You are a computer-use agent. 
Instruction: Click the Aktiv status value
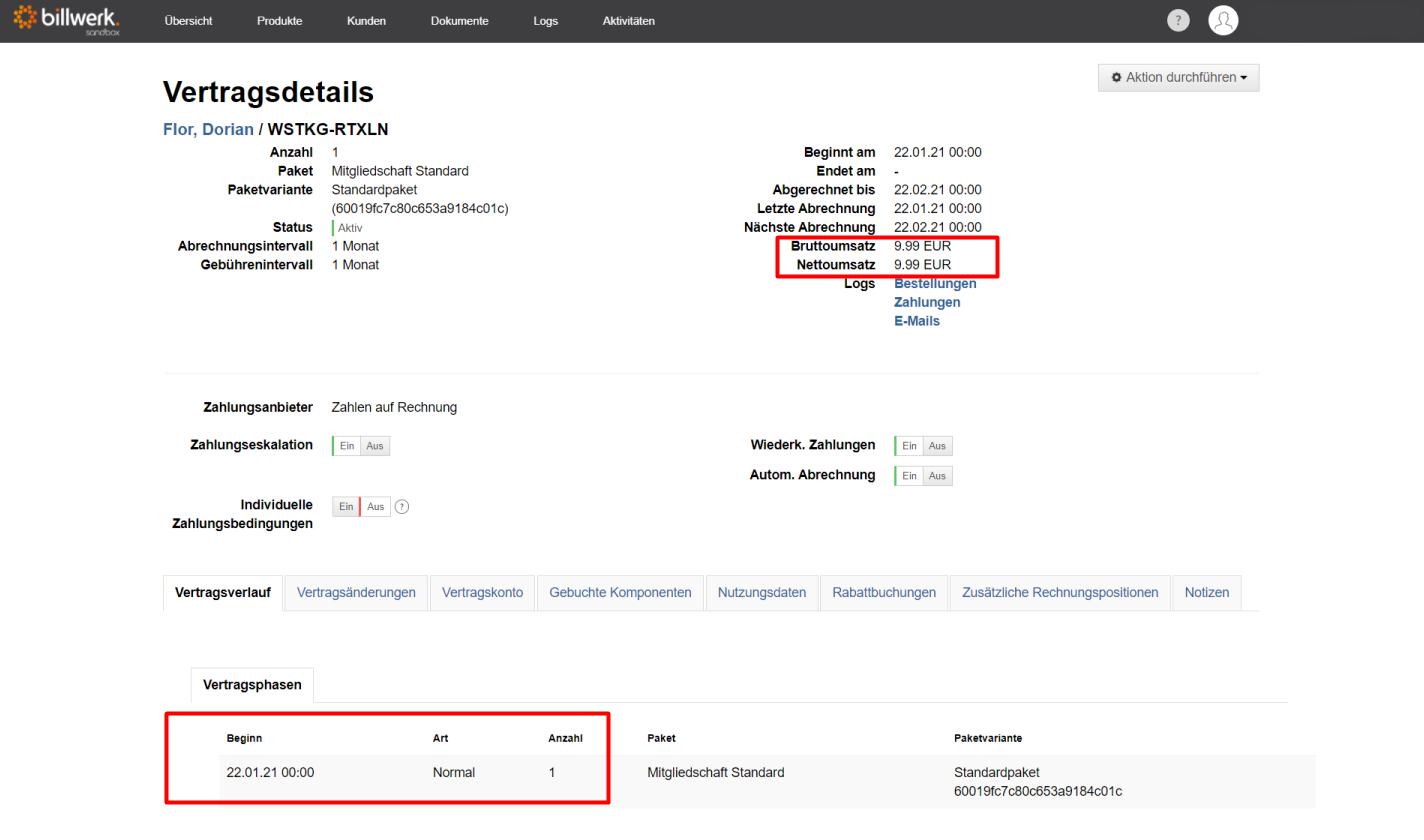coord(350,228)
